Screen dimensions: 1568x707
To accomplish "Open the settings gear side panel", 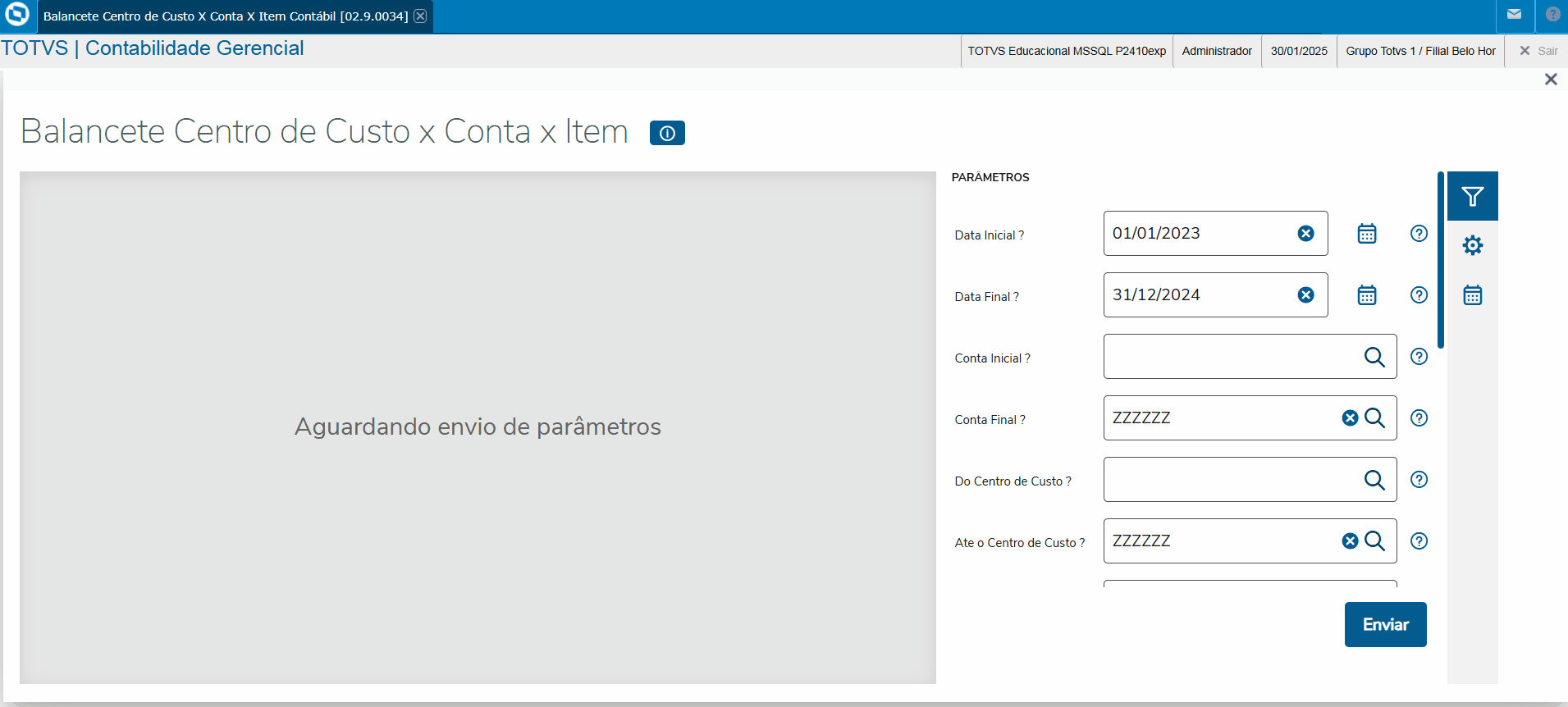I will pos(1472,245).
